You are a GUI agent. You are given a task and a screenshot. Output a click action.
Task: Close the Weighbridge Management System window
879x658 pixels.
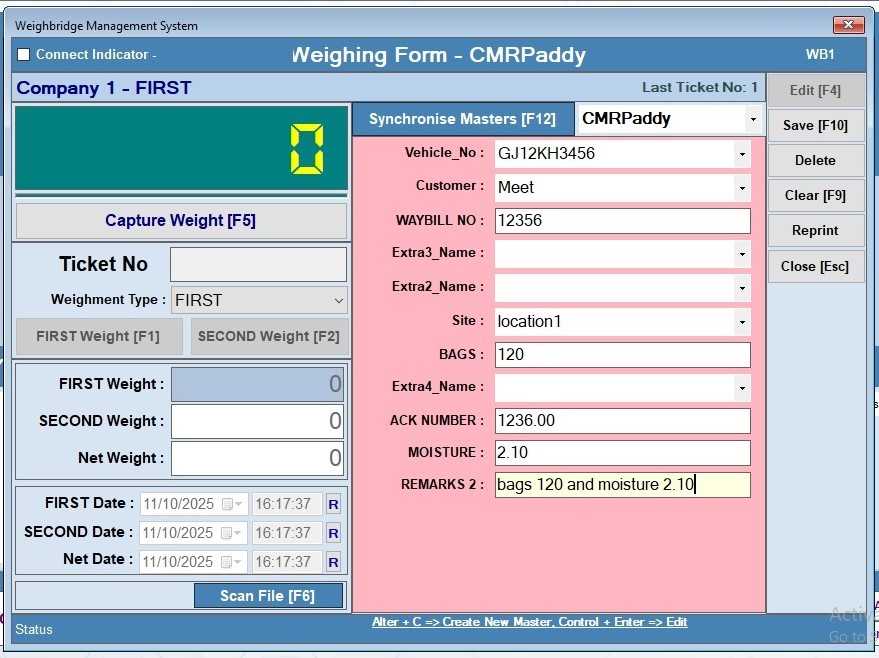click(848, 25)
